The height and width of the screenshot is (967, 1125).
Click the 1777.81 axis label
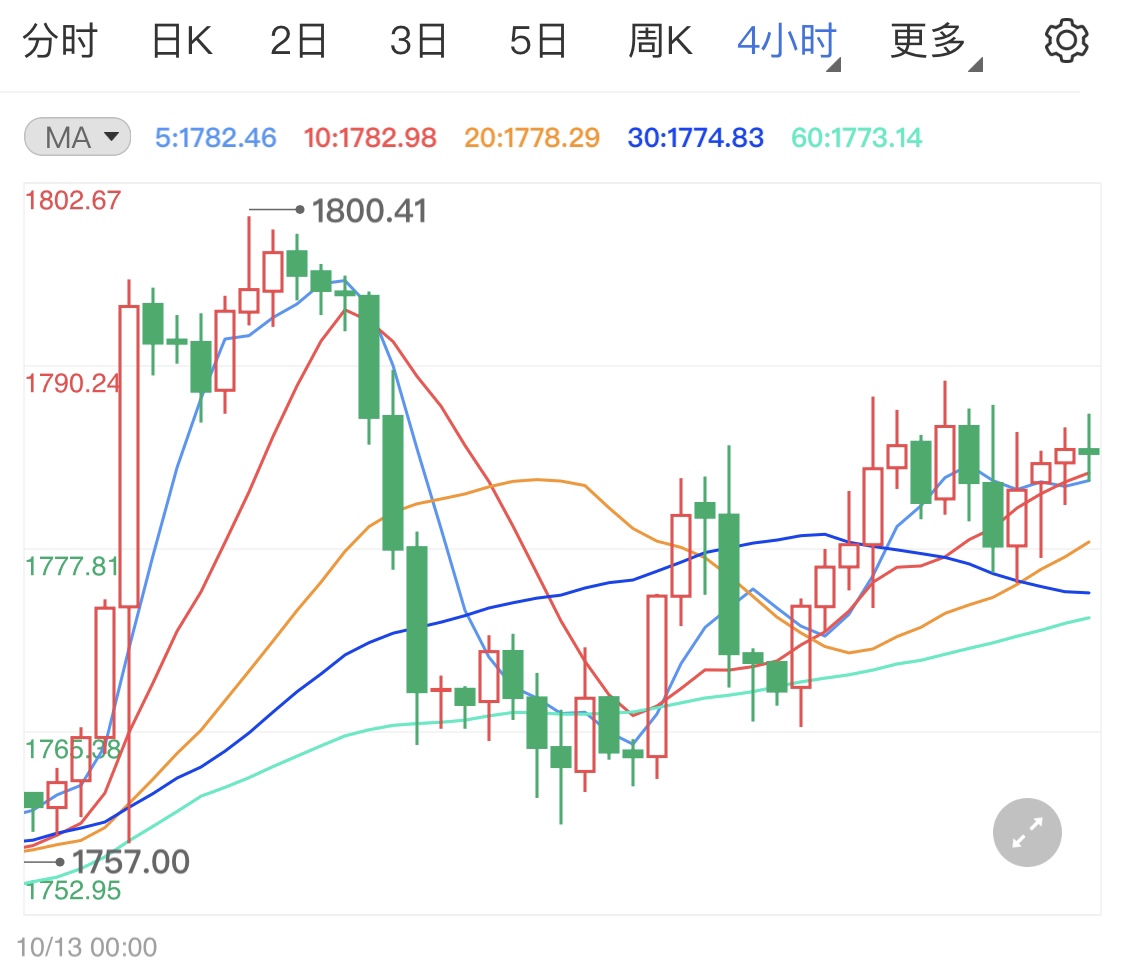point(72,567)
